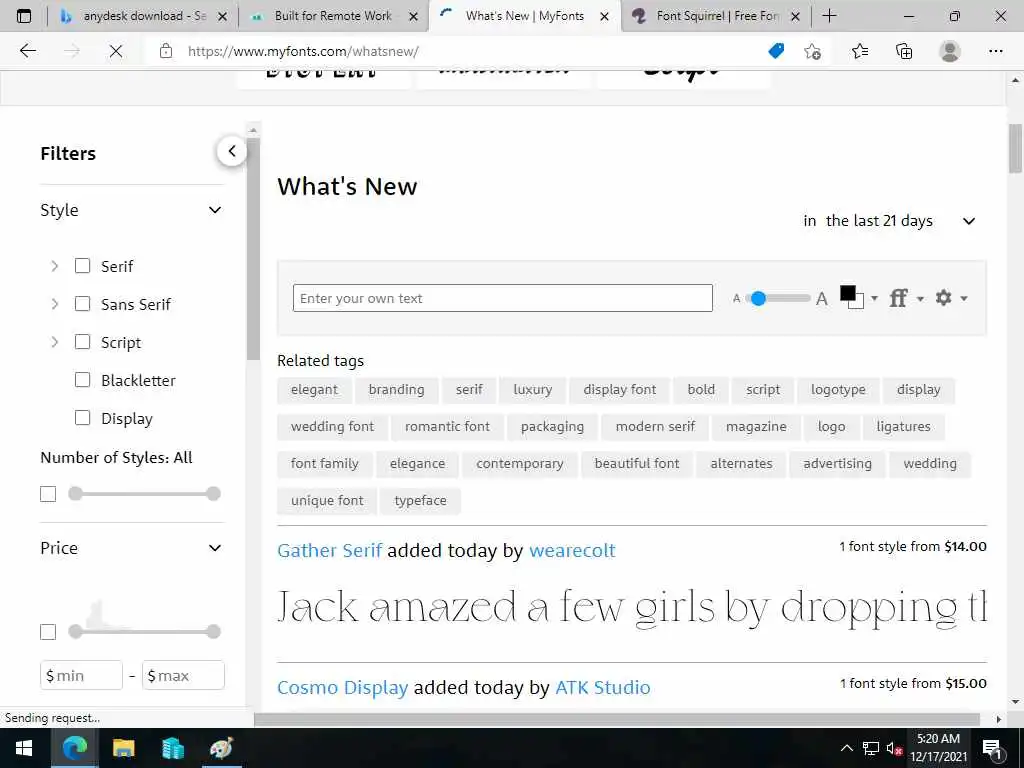Expand the Sans Serif subcategories
Image resolution: width=1024 pixels, height=768 pixels.
[x=55, y=304]
